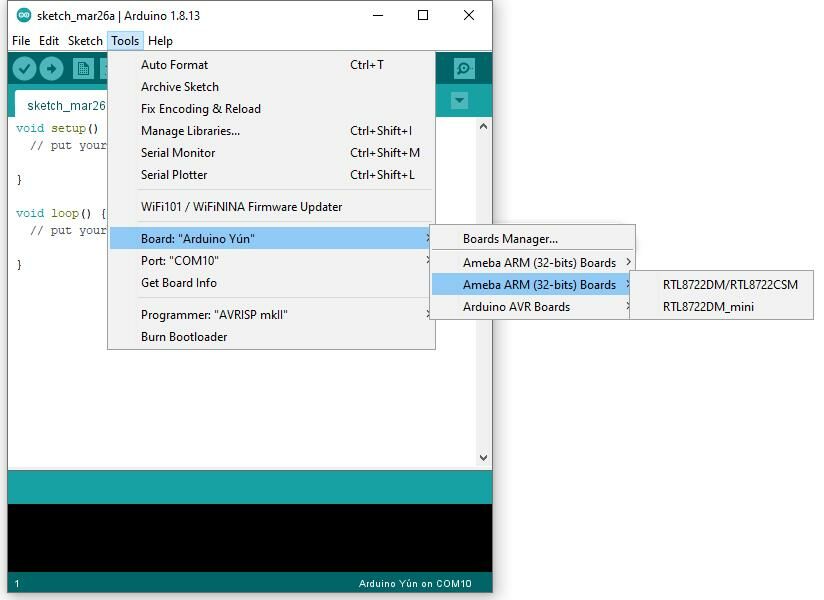Open Boards Manager... from the Board submenu
Image resolution: width=824 pixels, height=600 pixels.
click(x=510, y=239)
